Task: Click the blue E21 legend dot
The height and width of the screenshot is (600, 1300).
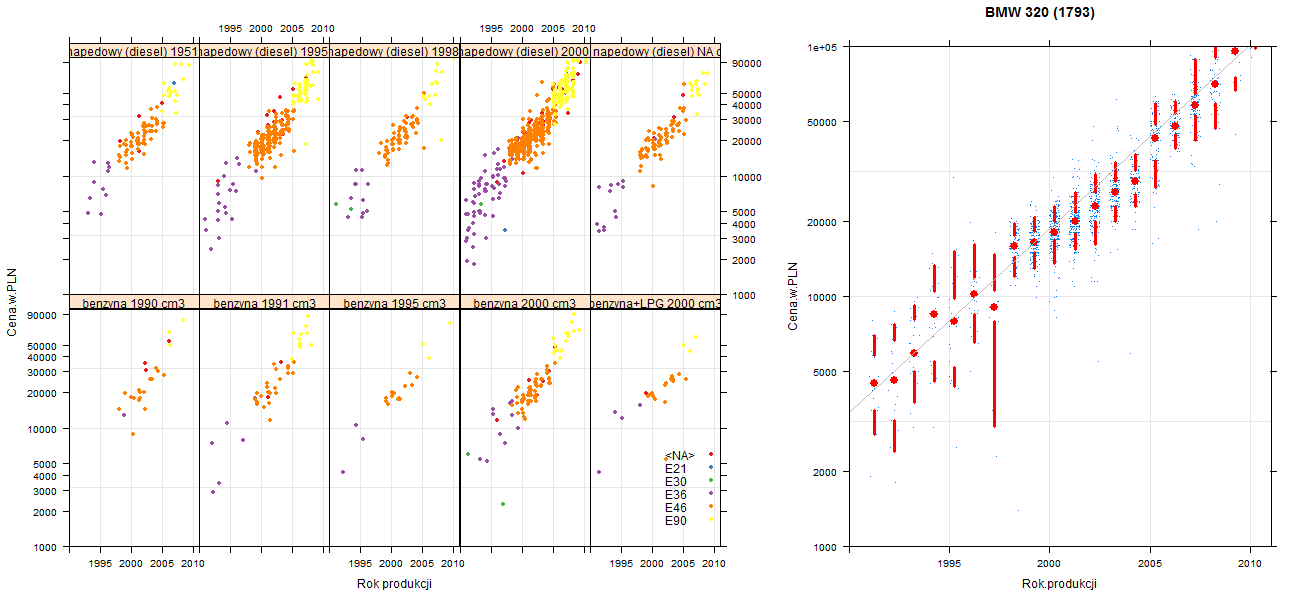Action: point(710,468)
